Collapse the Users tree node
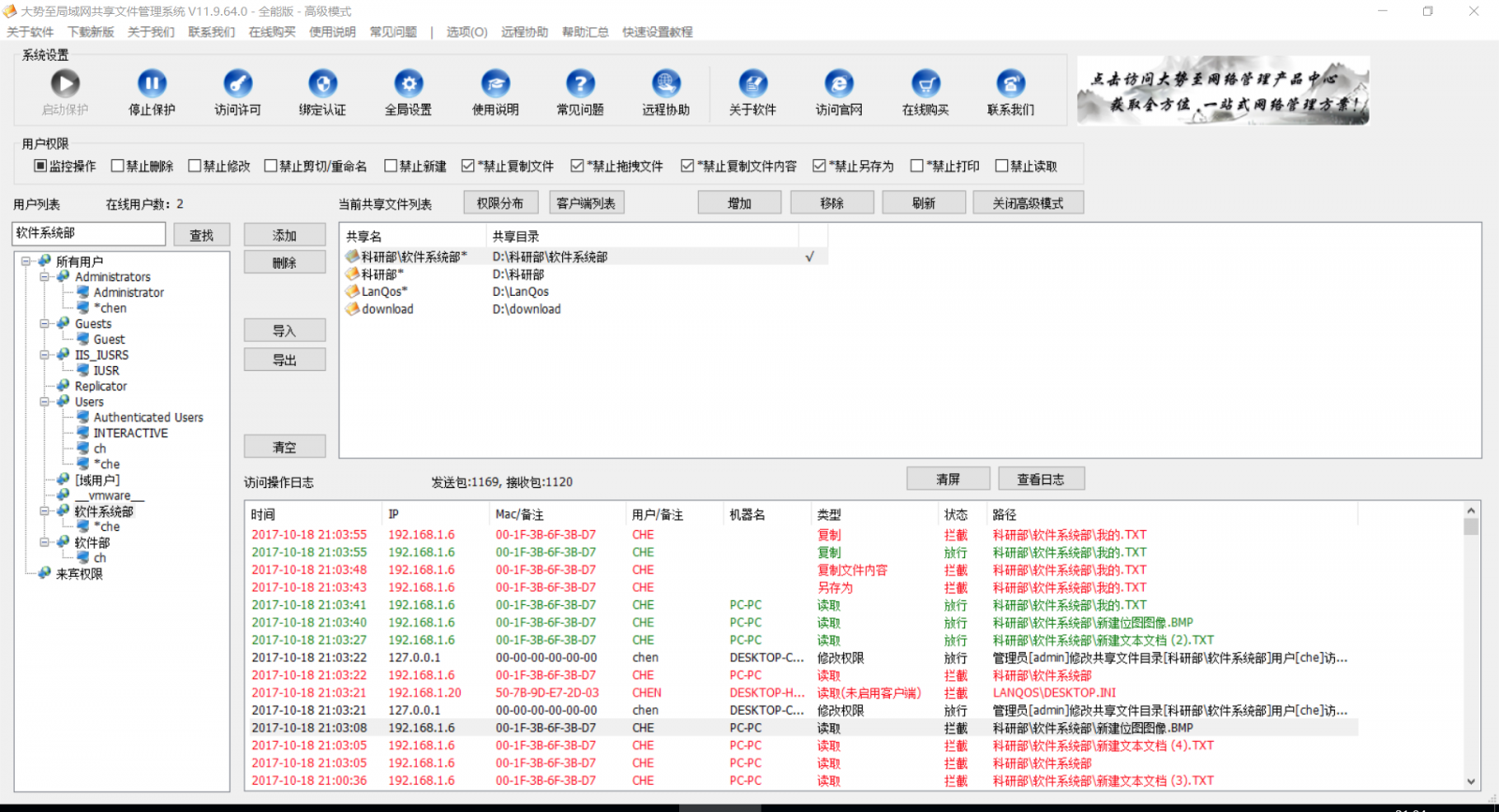1499x812 pixels. point(44,402)
